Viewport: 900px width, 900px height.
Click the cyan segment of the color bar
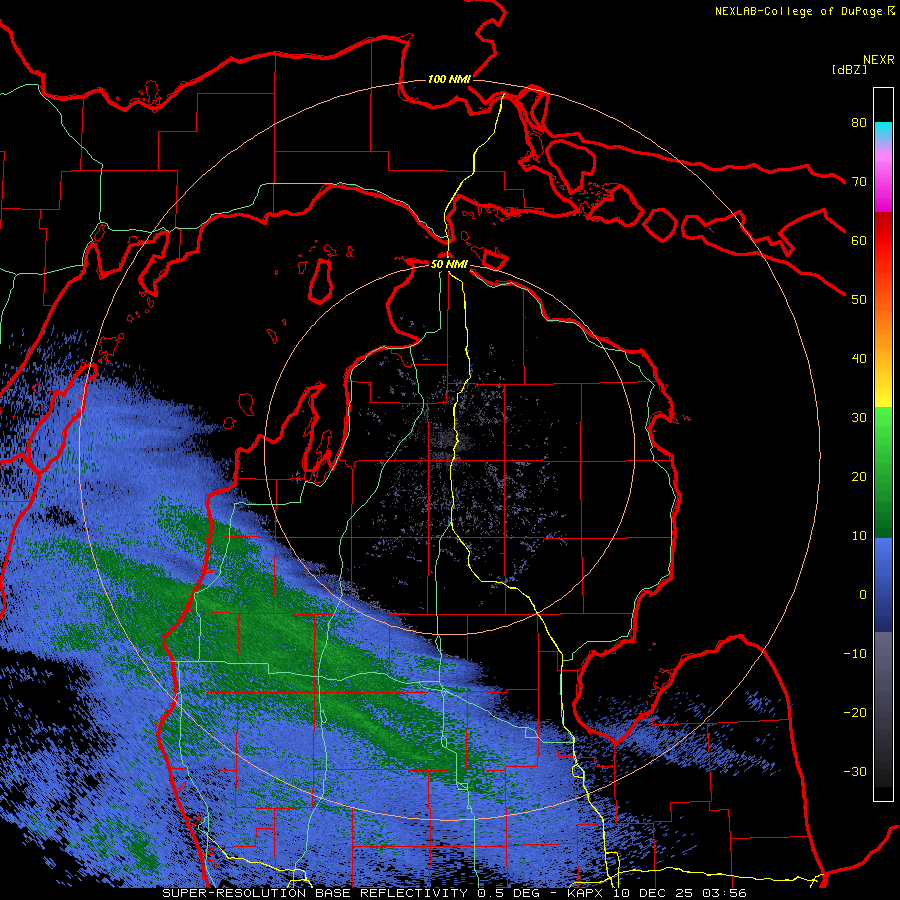pyautogui.click(x=883, y=131)
